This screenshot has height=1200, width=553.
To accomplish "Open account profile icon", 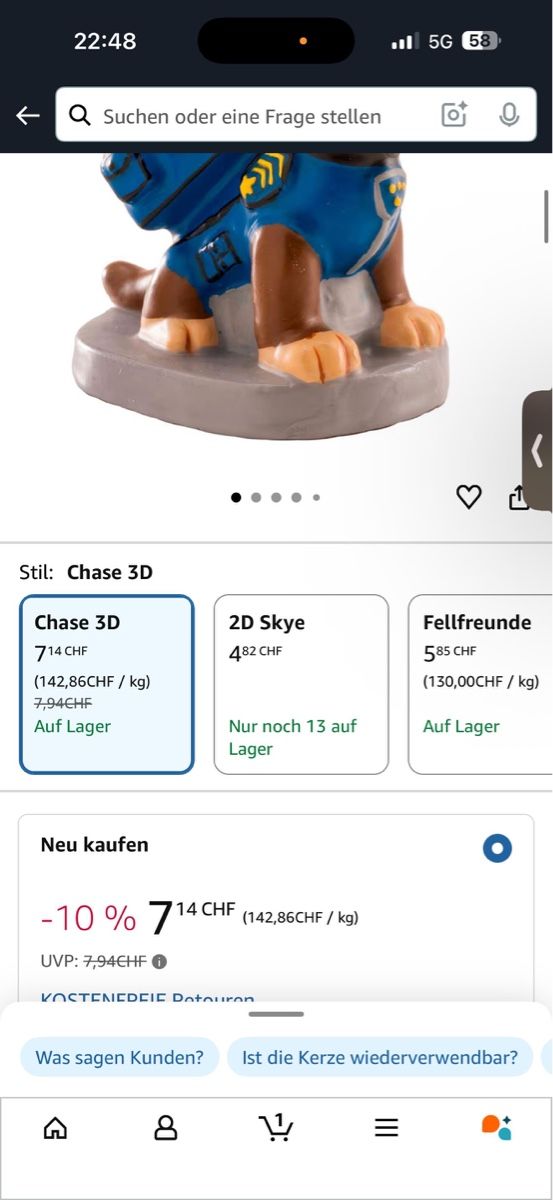I will click(166, 1128).
